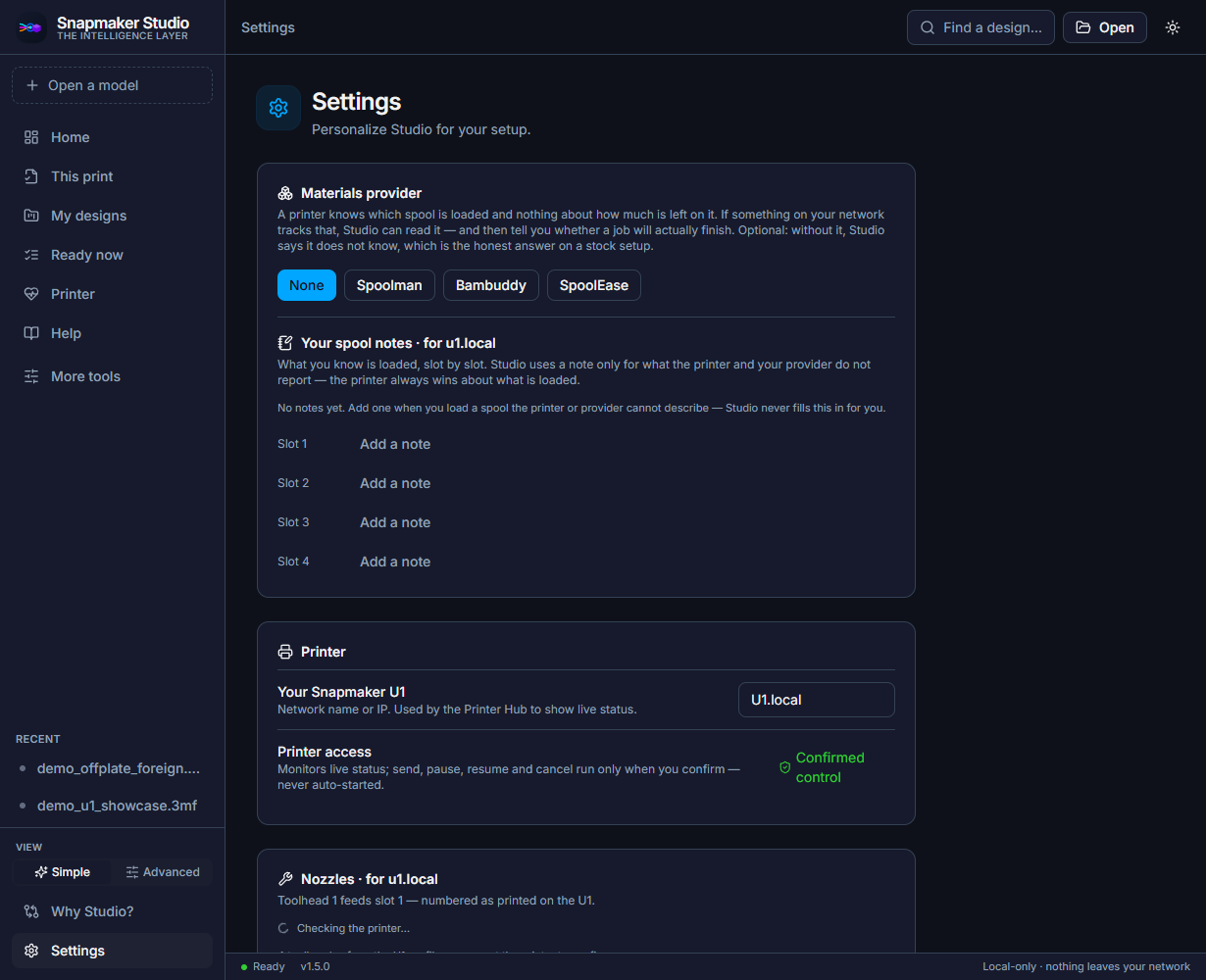This screenshot has height=980, width=1206.
Task: Click the Help book icon
Action: click(x=31, y=333)
